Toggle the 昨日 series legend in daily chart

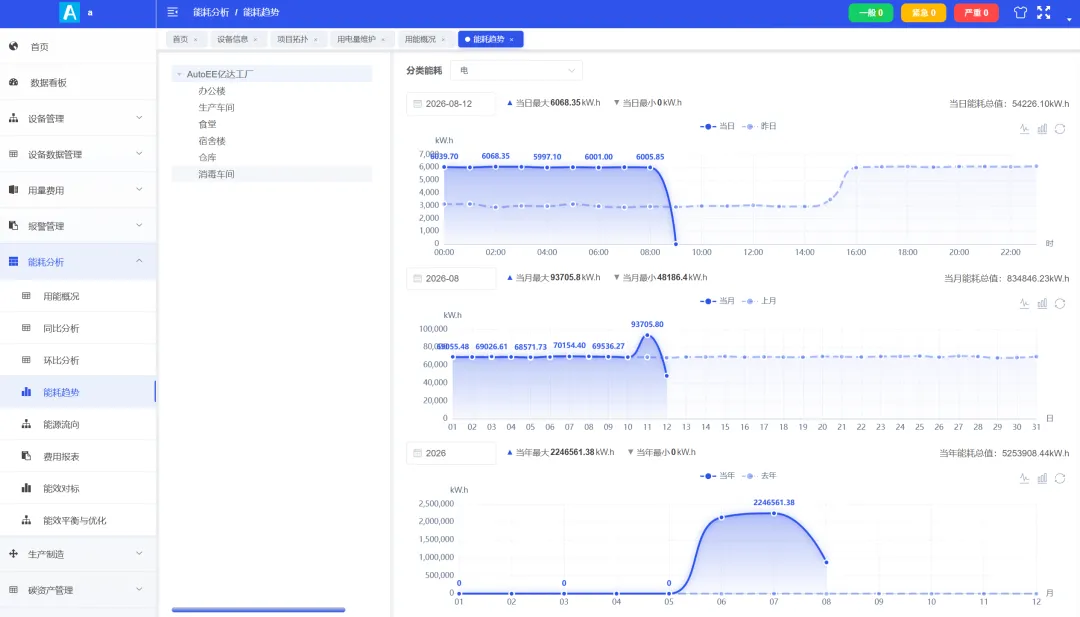(x=759, y=126)
